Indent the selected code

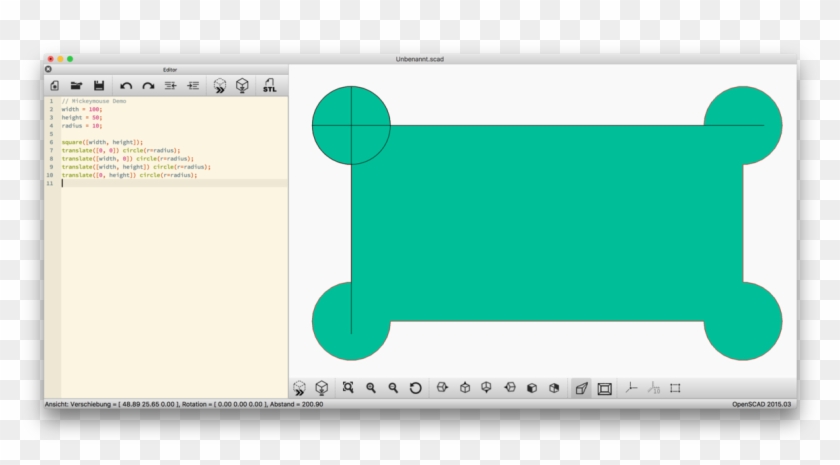tap(193, 86)
